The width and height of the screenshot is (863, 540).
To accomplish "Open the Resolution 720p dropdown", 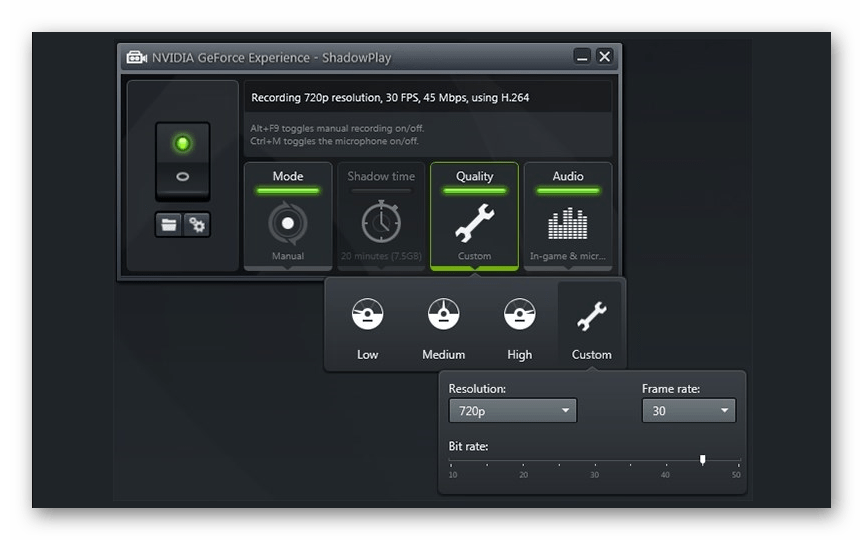I will pyautogui.click(x=512, y=411).
